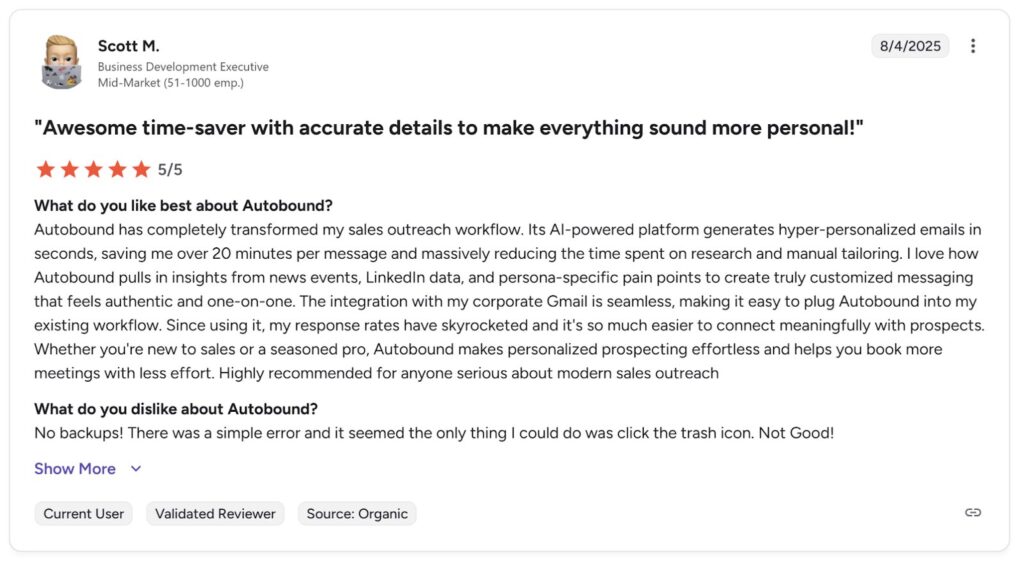
Task: Open the three-dot options menu
Action: pyautogui.click(x=973, y=46)
